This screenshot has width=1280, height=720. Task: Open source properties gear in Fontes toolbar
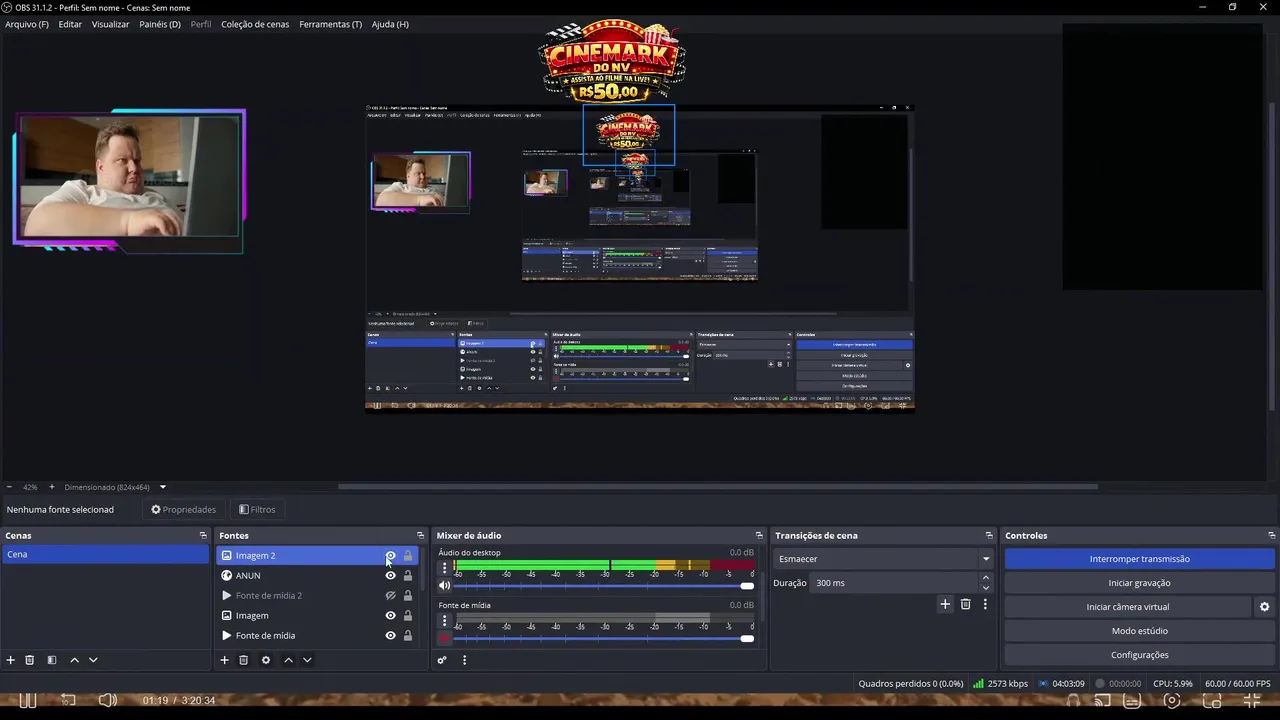point(266,660)
